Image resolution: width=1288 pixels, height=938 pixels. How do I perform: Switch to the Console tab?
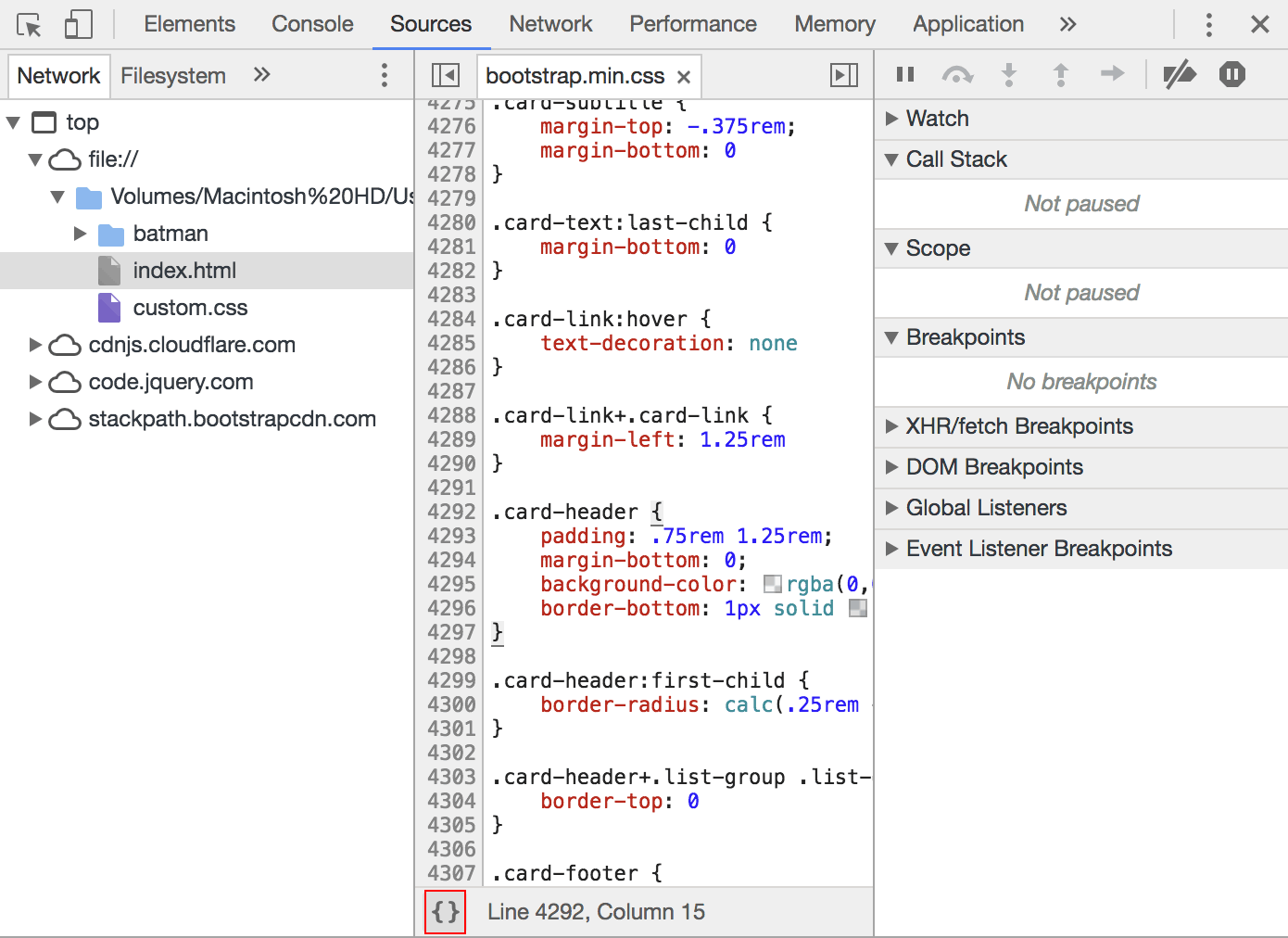(x=312, y=24)
